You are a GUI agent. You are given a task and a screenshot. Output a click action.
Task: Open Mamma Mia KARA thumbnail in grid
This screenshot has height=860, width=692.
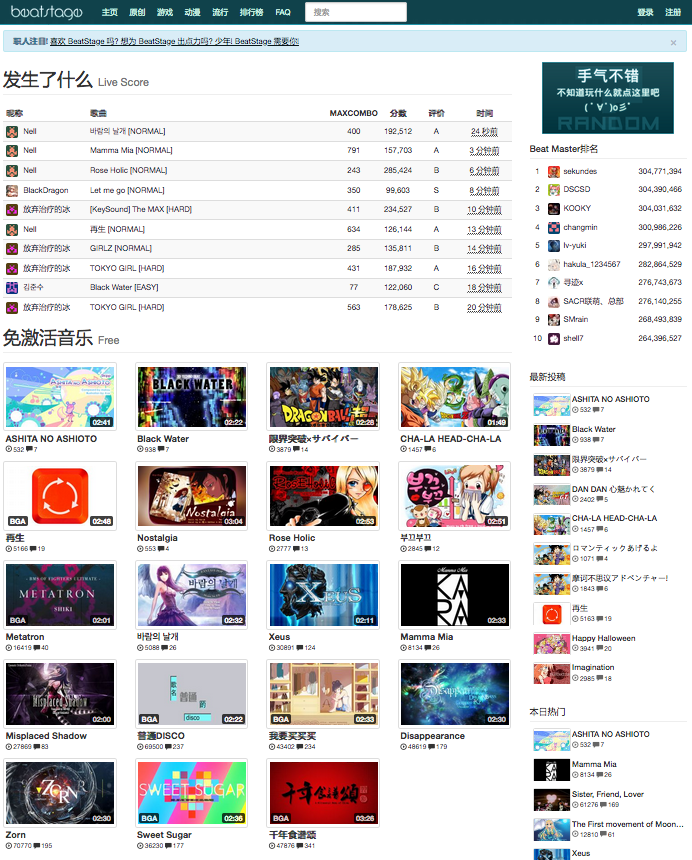click(x=455, y=595)
